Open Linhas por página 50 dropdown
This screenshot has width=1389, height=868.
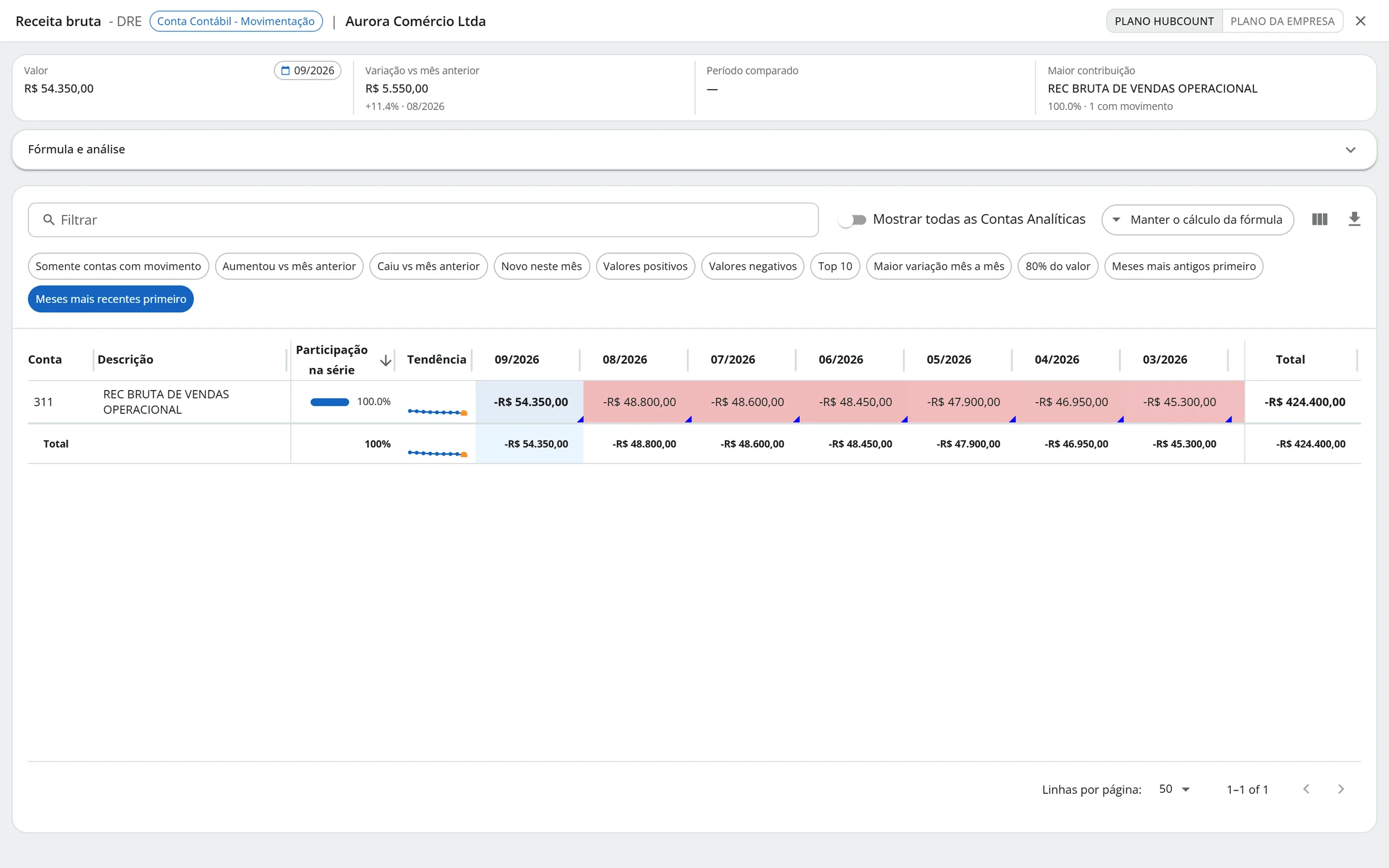point(1174,789)
